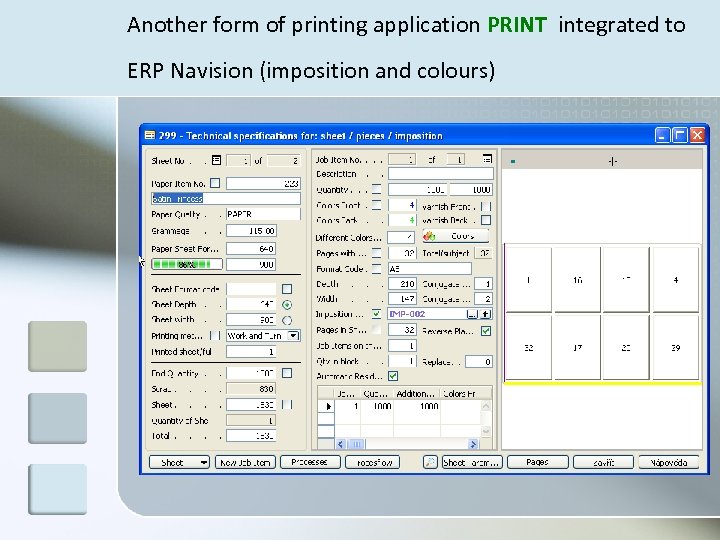This screenshot has height=540, width=720.
Task: Open the Sheet button dropdown arrow
Action: coord(203,462)
